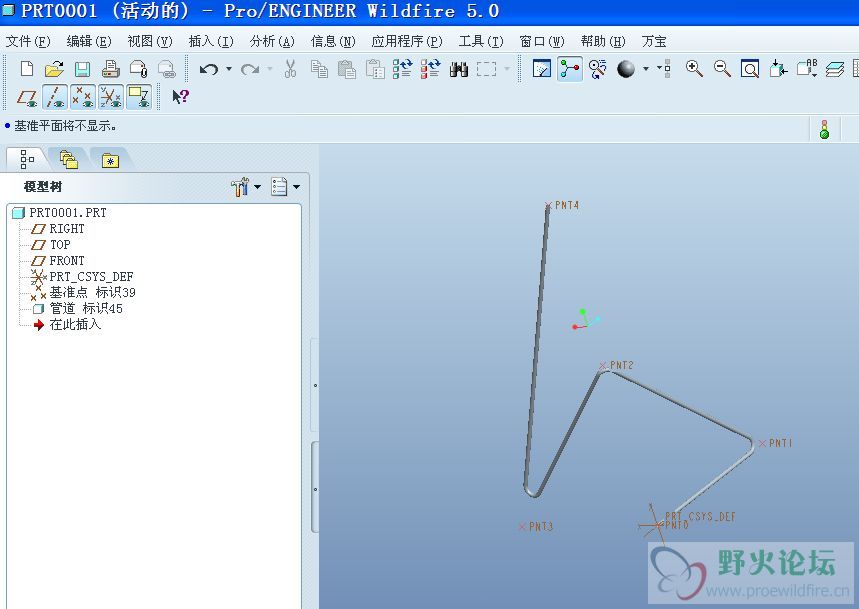The width and height of the screenshot is (859, 609).
Task: Create a new file with the blank-page icon
Action: tap(26, 69)
